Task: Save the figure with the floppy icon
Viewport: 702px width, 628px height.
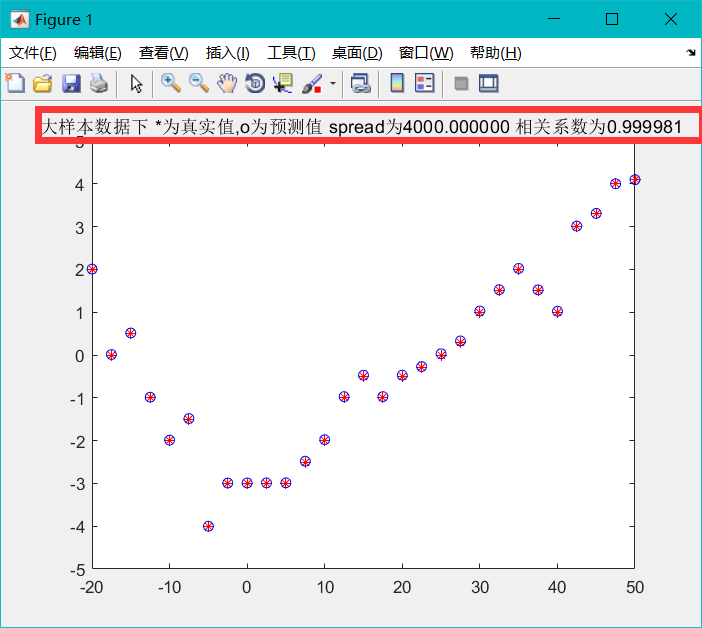Action: pyautogui.click(x=71, y=83)
